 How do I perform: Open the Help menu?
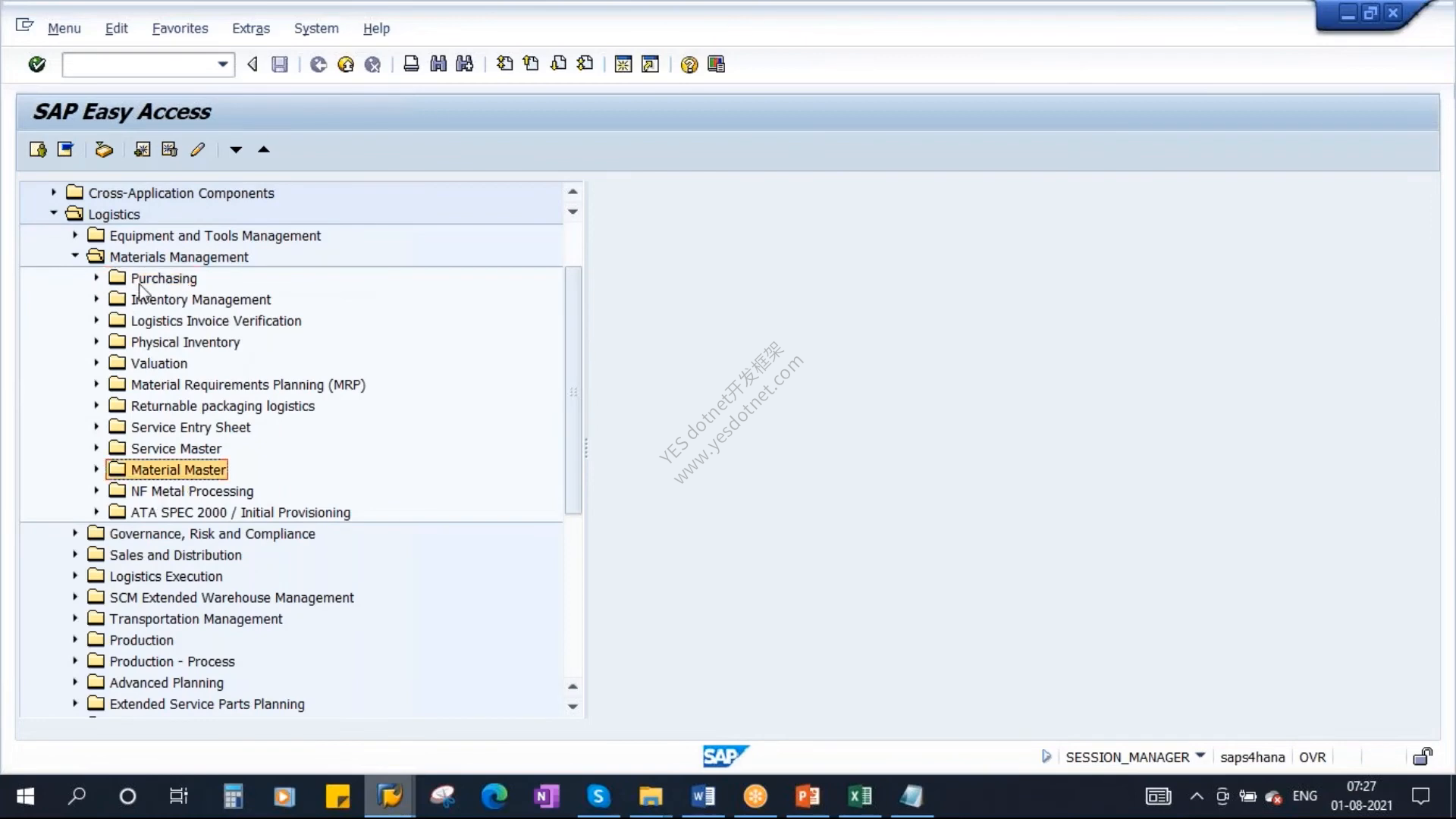pos(376,28)
